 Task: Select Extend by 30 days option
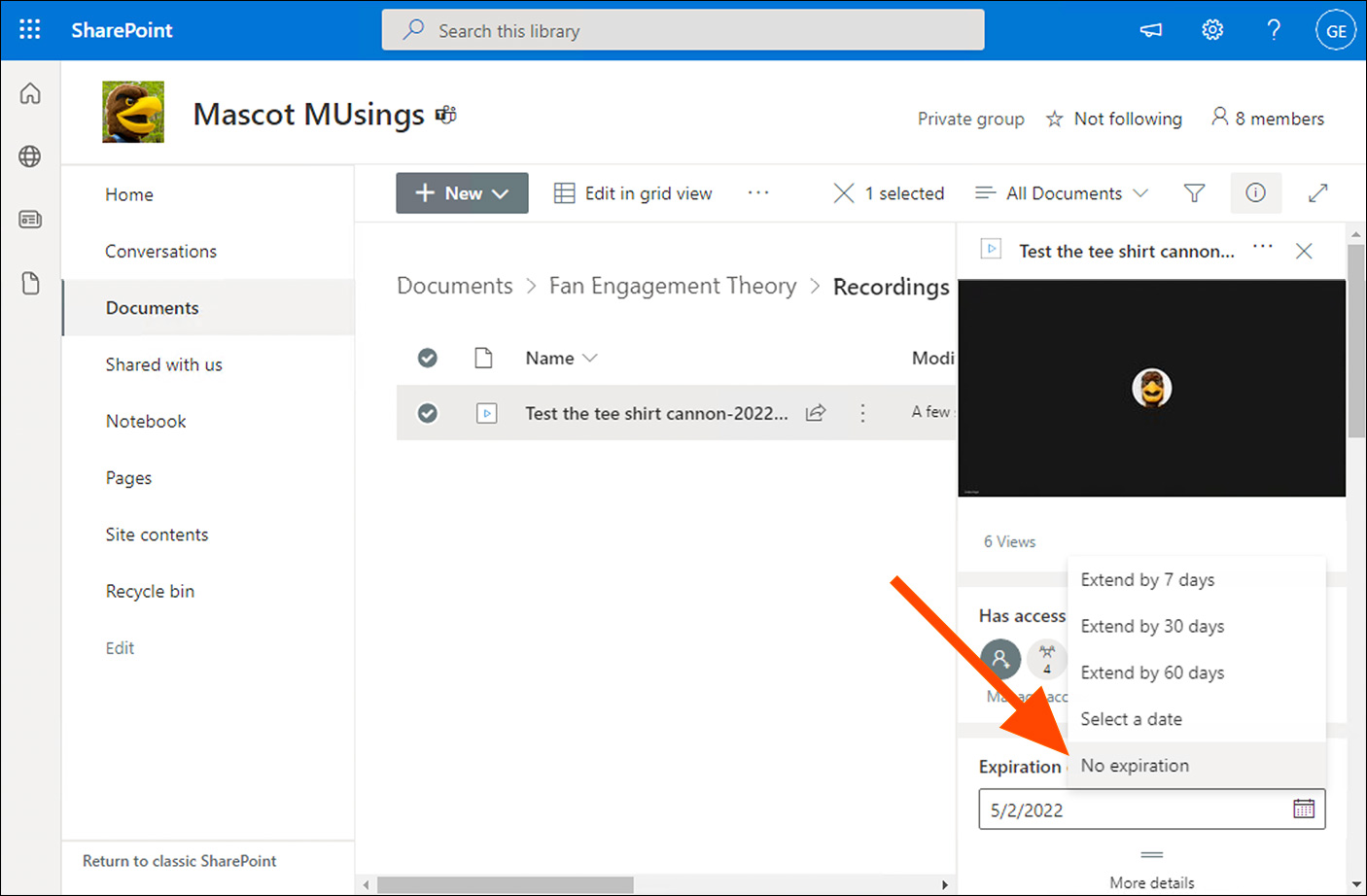pyautogui.click(x=1152, y=627)
